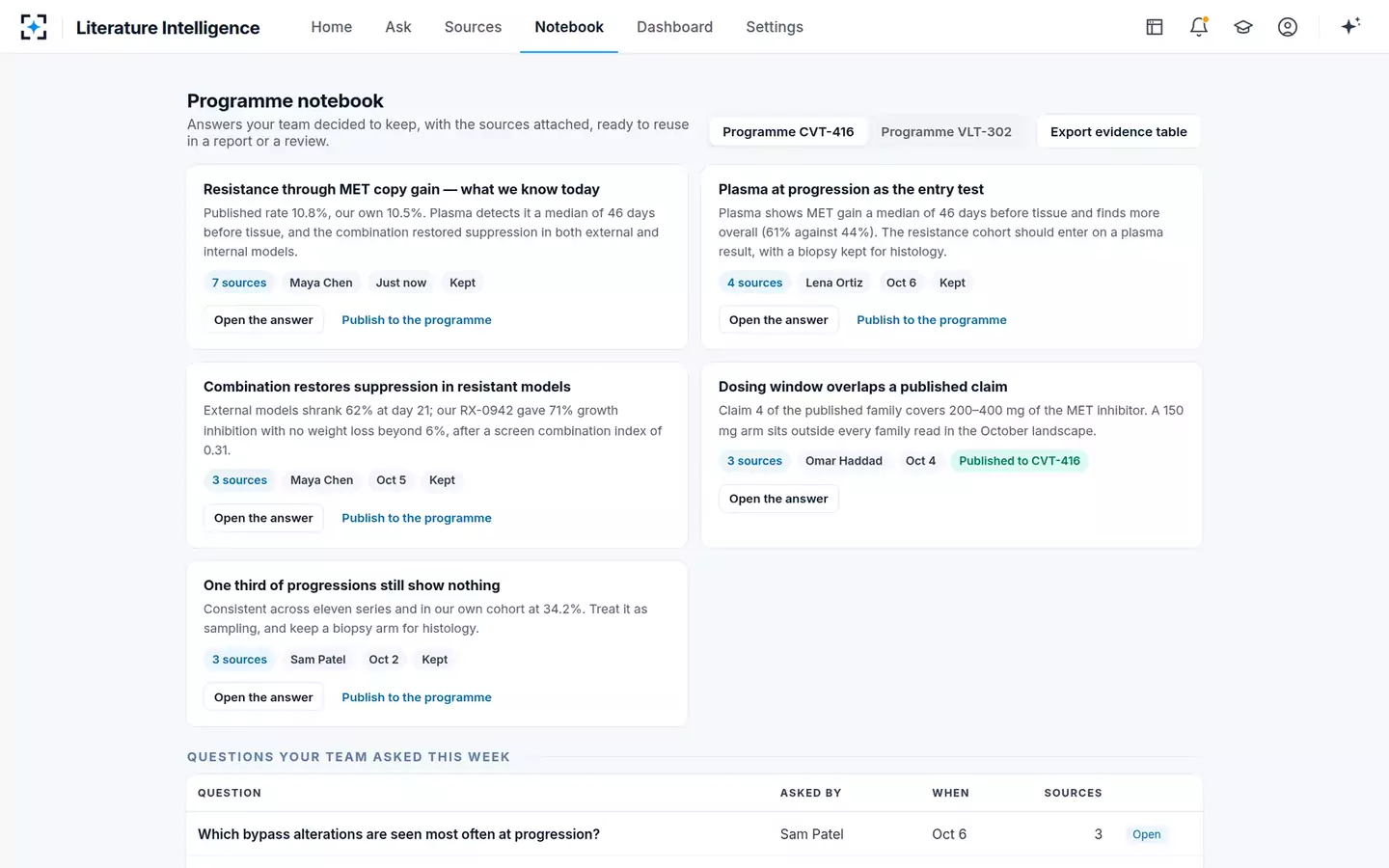Click title 'Combination restores suppression in resistant models'
The image size is (1389, 868).
[x=387, y=387]
